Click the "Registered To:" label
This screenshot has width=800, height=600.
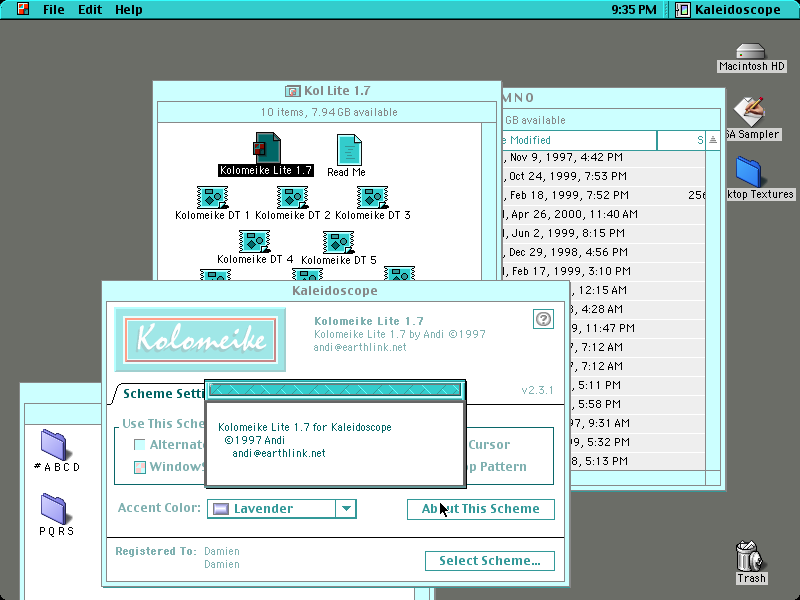(x=156, y=551)
